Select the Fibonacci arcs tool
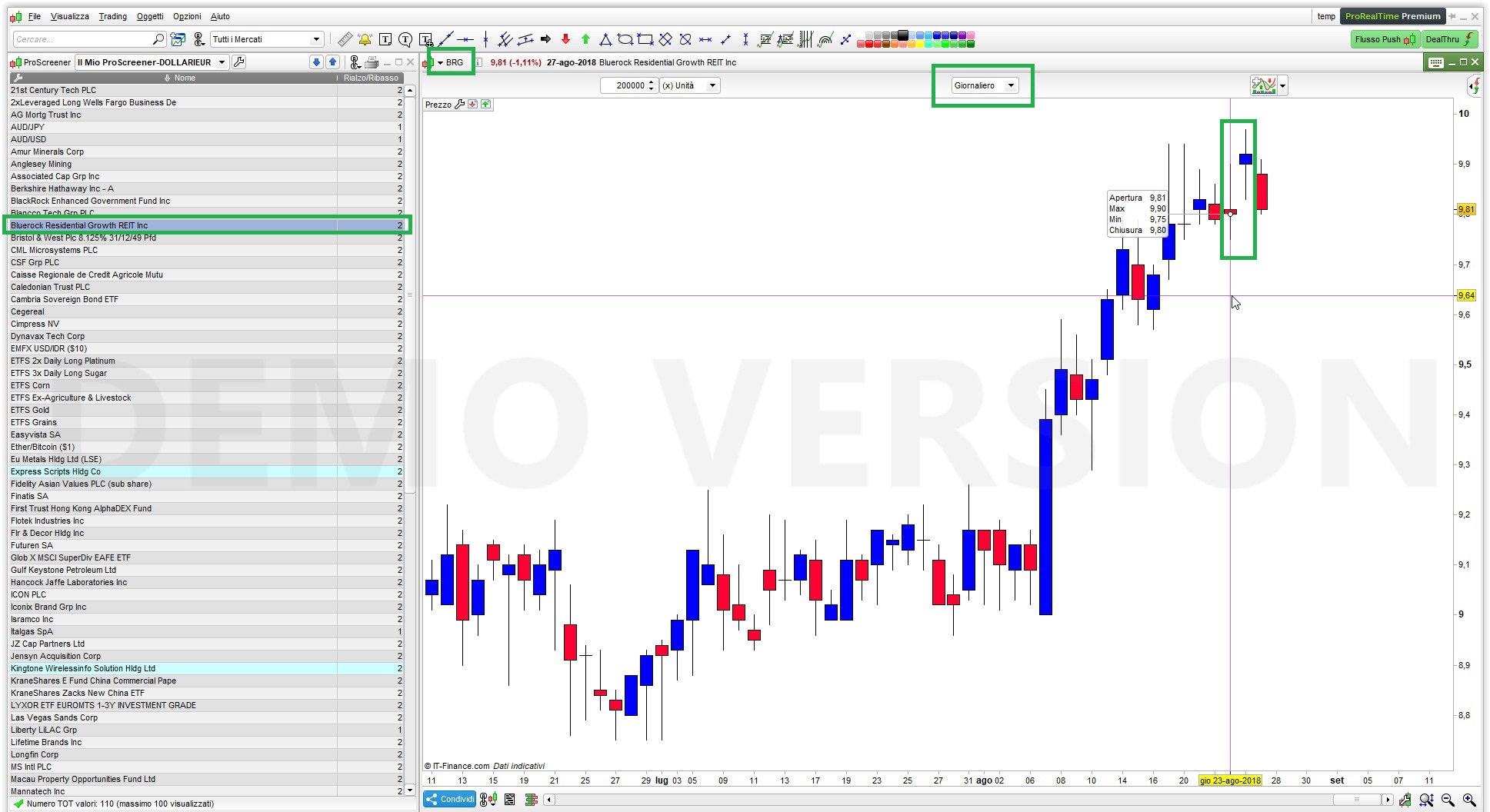 [825, 39]
